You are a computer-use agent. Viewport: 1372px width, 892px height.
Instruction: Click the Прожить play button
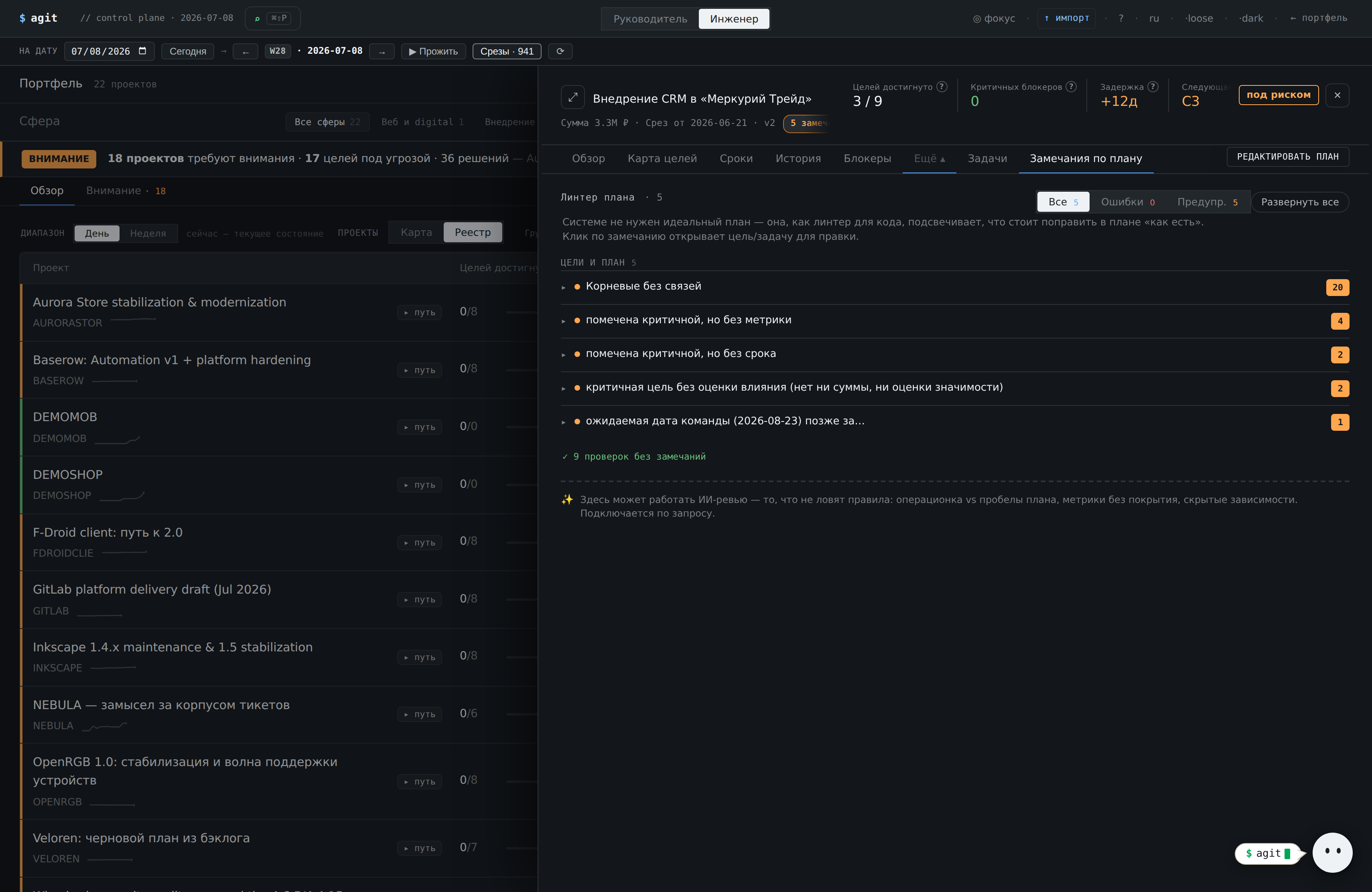click(434, 51)
